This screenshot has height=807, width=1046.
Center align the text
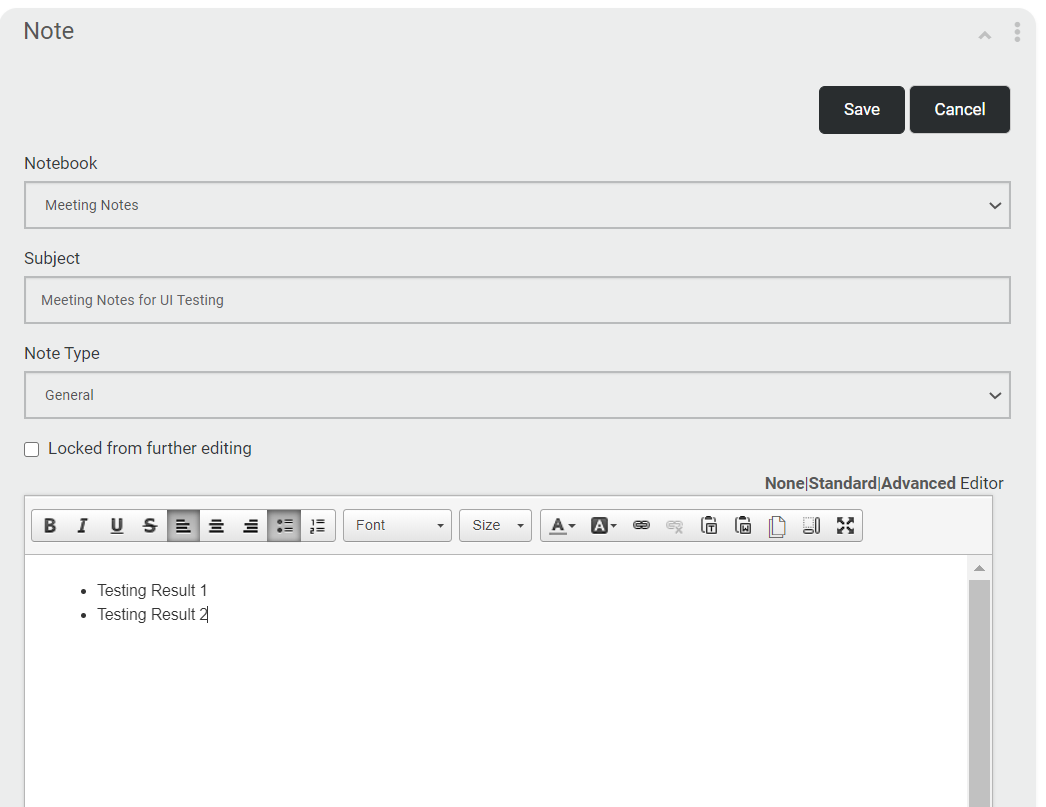[x=216, y=526]
